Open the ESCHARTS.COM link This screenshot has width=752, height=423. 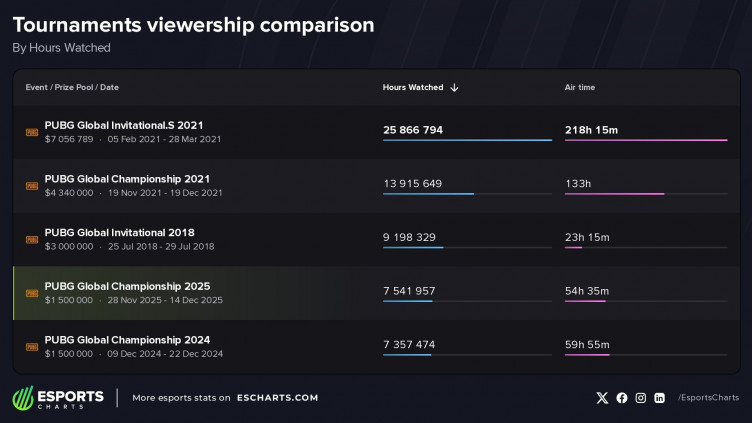coord(277,398)
